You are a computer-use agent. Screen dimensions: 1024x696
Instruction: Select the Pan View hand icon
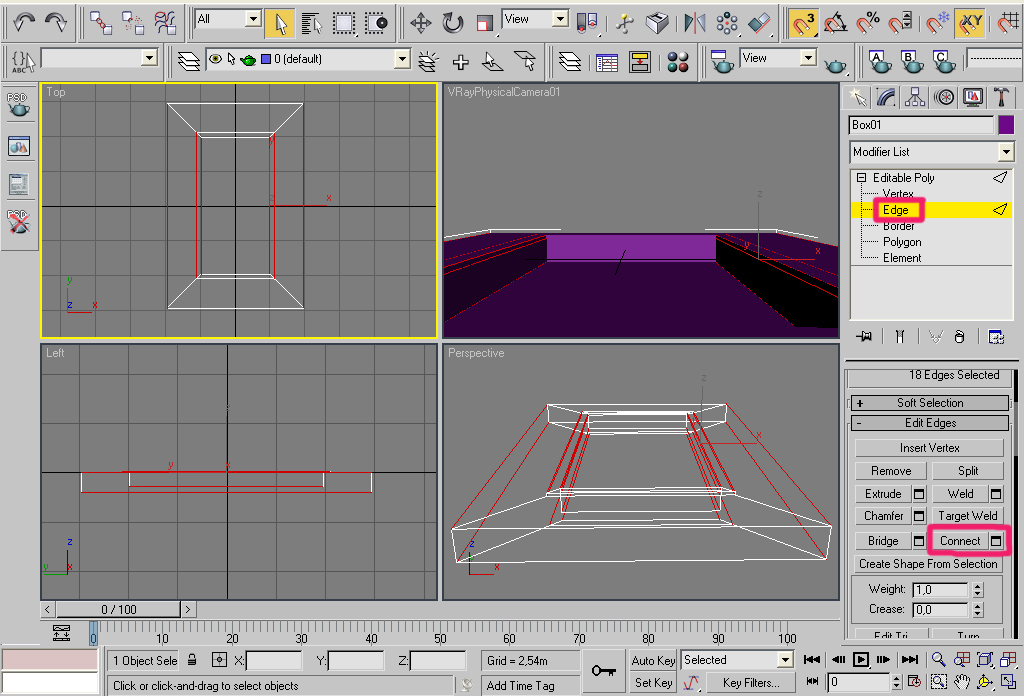pos(962,682)
